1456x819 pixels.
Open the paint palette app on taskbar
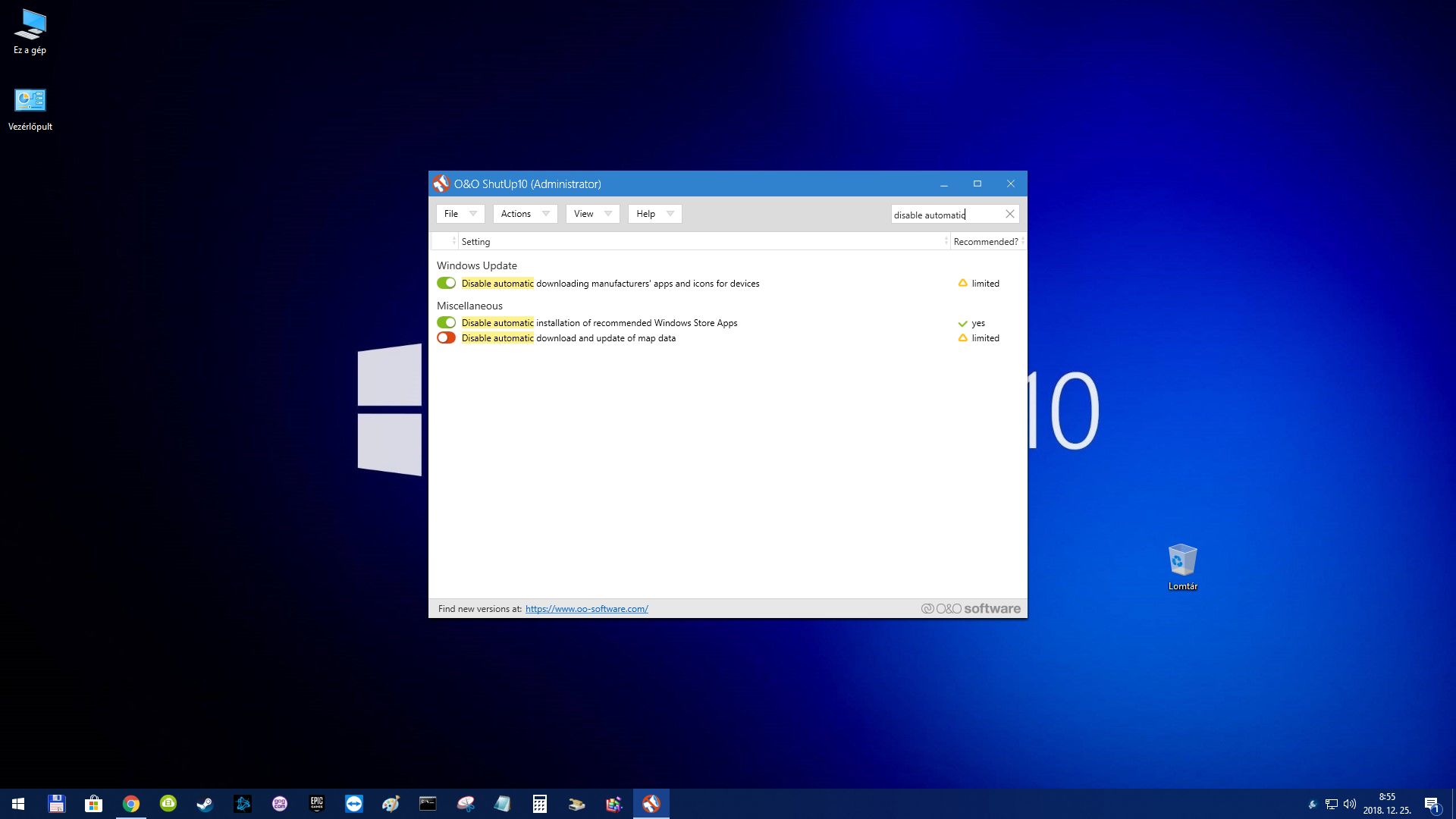(391, 804)
